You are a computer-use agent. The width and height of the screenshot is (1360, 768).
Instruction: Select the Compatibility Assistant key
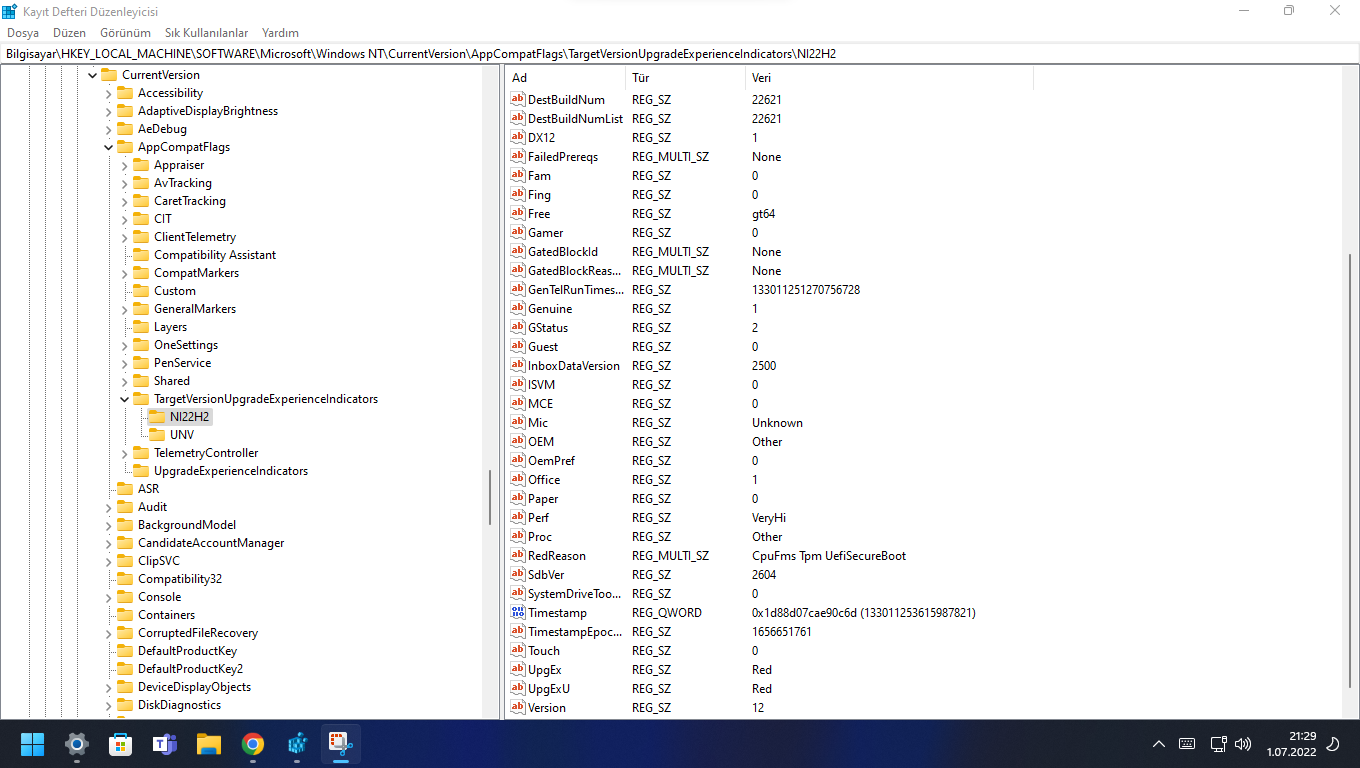point(215,255)
